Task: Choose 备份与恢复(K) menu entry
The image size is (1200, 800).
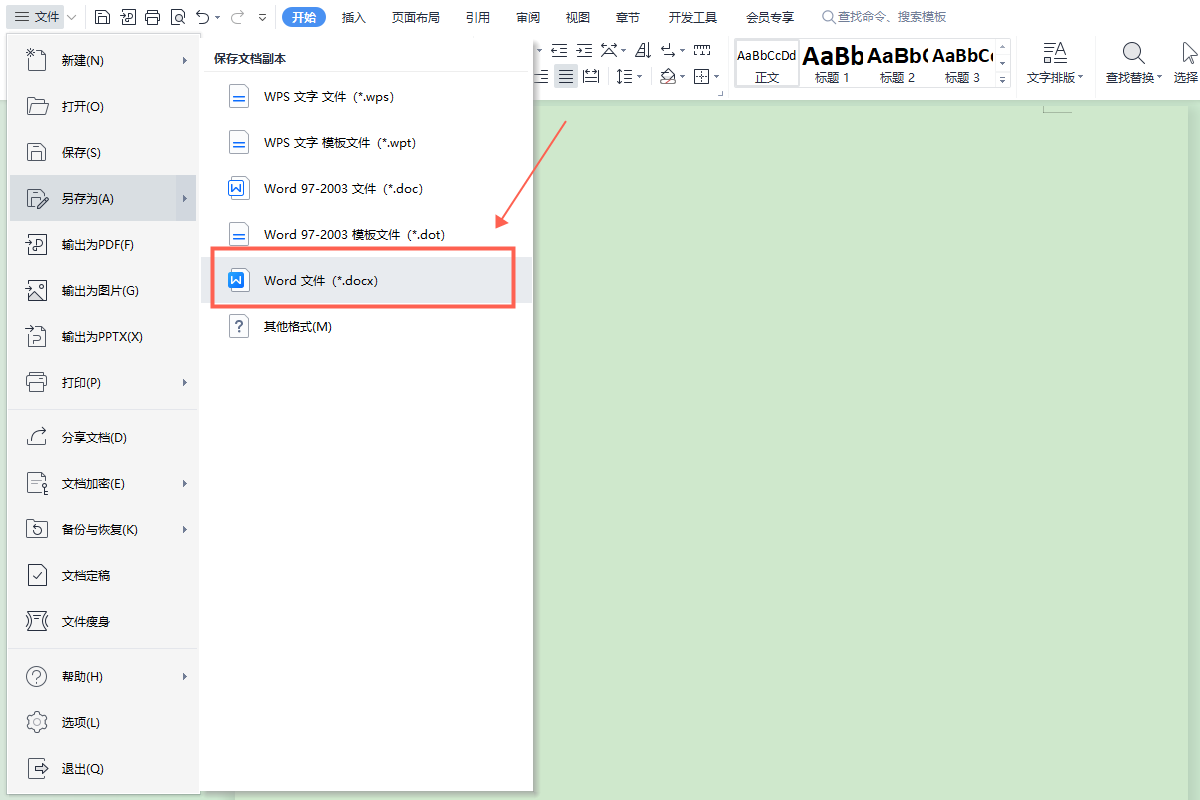Action: pyautogui.click(x=103, y=529)
